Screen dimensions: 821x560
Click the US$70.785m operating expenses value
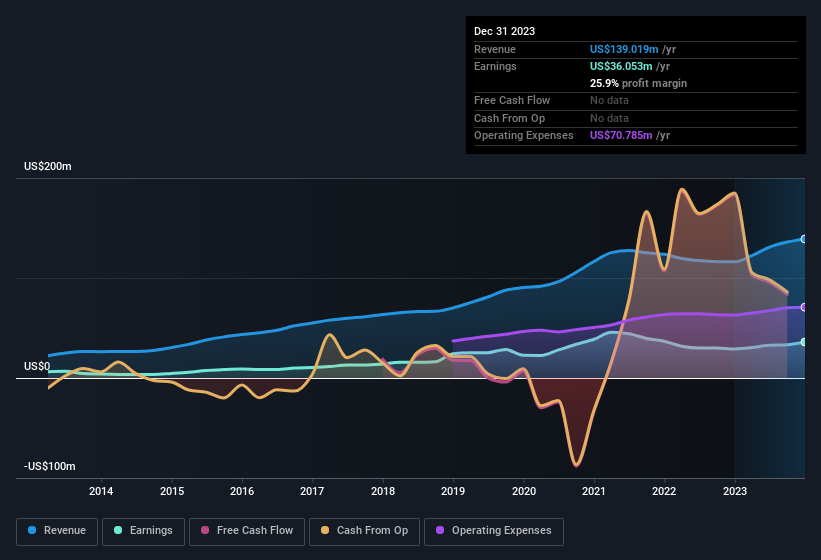pos(621,136)
